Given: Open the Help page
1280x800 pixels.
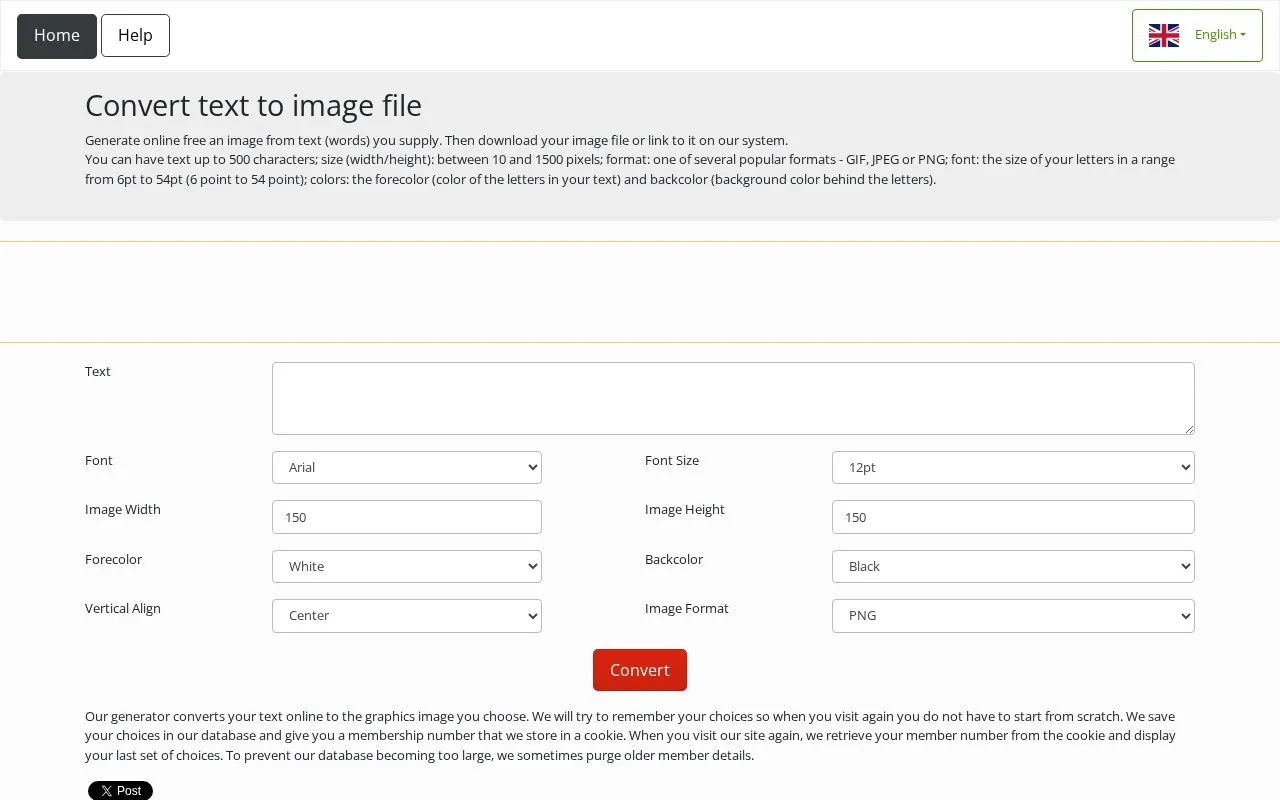Looking at the screenshot, I should click(135, 36).
